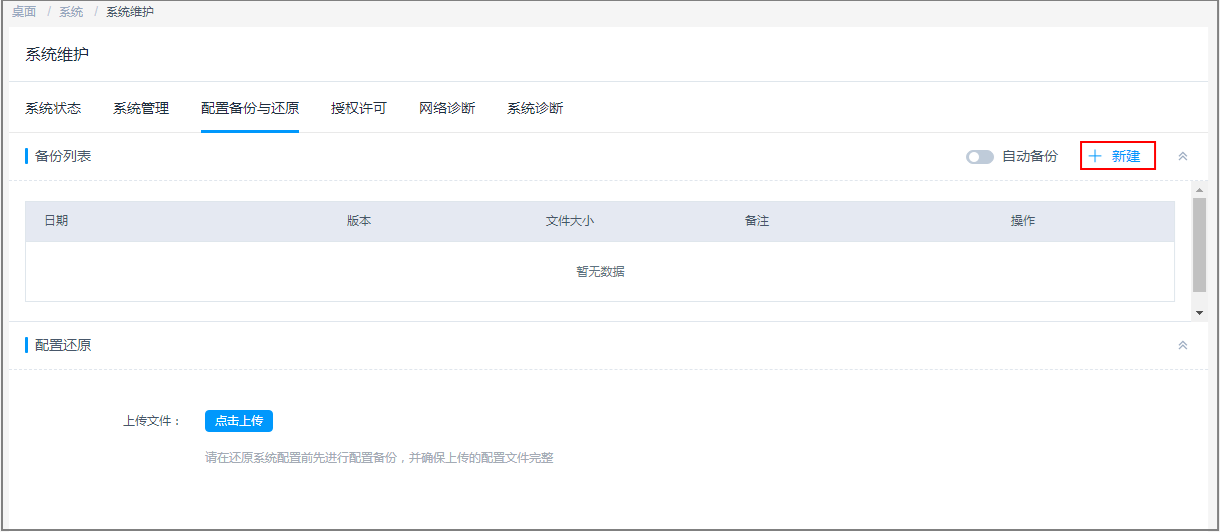
Task: Open the 授权许可 tab
Action: pyautogui.click(x=359, y=108)
